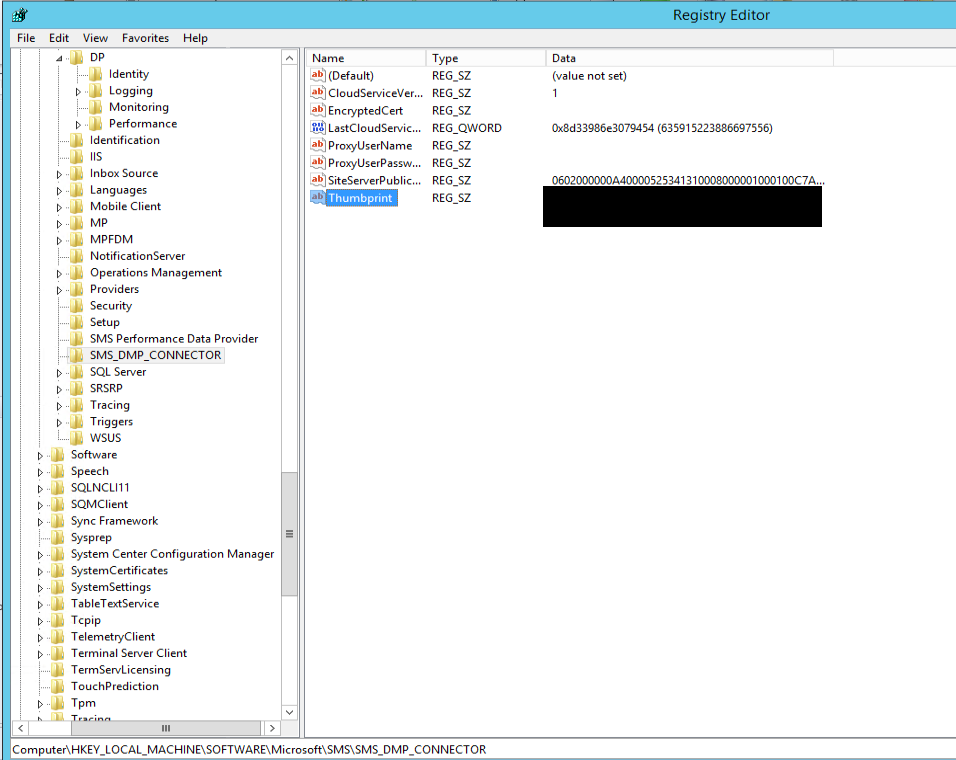Expand the Mobile Client key
Image resolution: width=956 pixels, height=760 pixels.
(59, 207)
